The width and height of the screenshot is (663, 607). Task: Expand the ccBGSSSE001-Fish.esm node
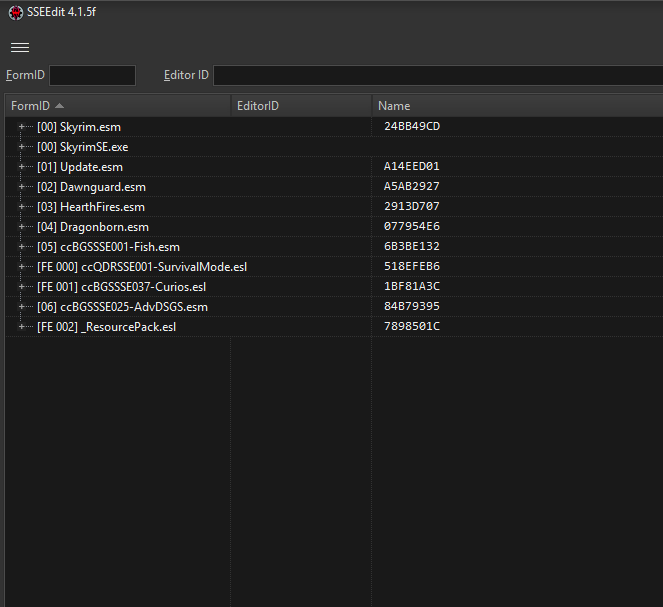click(x=21, y=246)
